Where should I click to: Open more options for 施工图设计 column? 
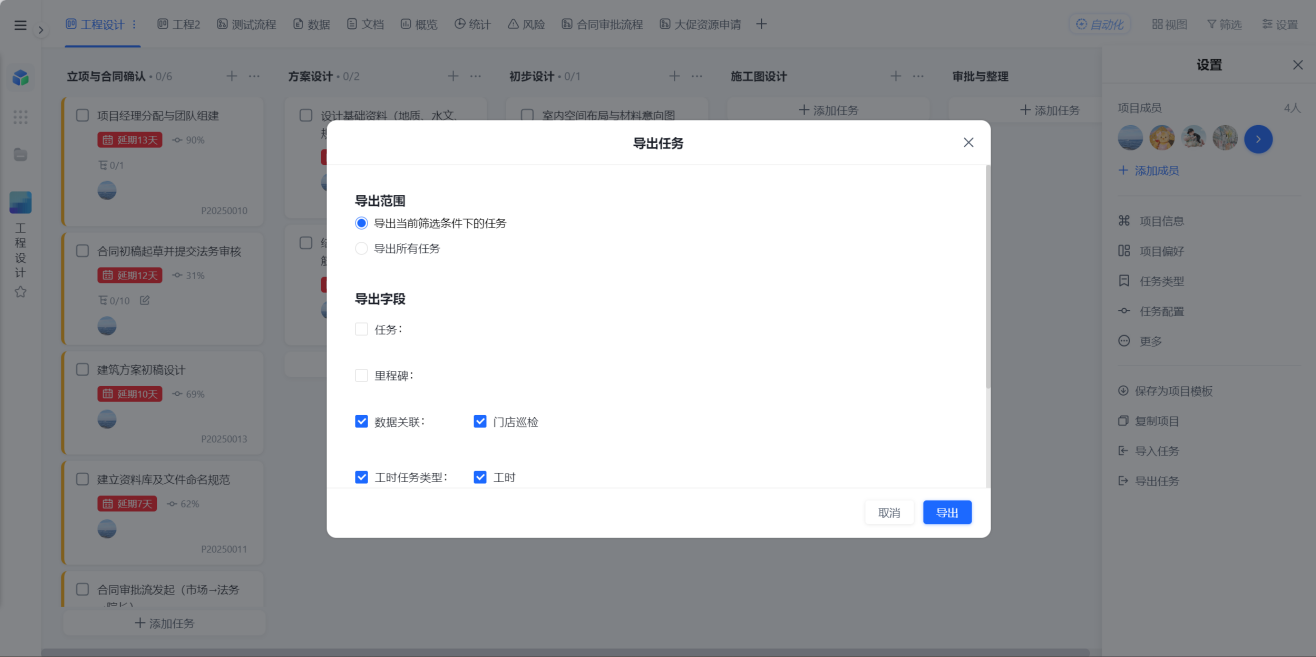point(918,76)
